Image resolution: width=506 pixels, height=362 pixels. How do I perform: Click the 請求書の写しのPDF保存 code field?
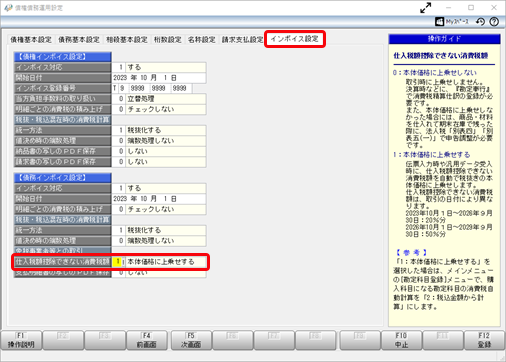pos(119,162)
